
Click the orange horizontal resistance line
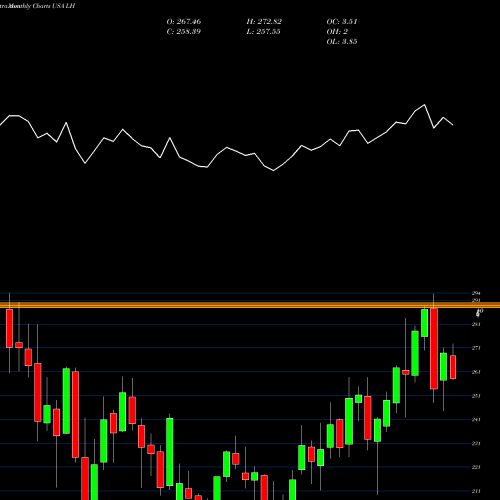[x=250, y=305]
